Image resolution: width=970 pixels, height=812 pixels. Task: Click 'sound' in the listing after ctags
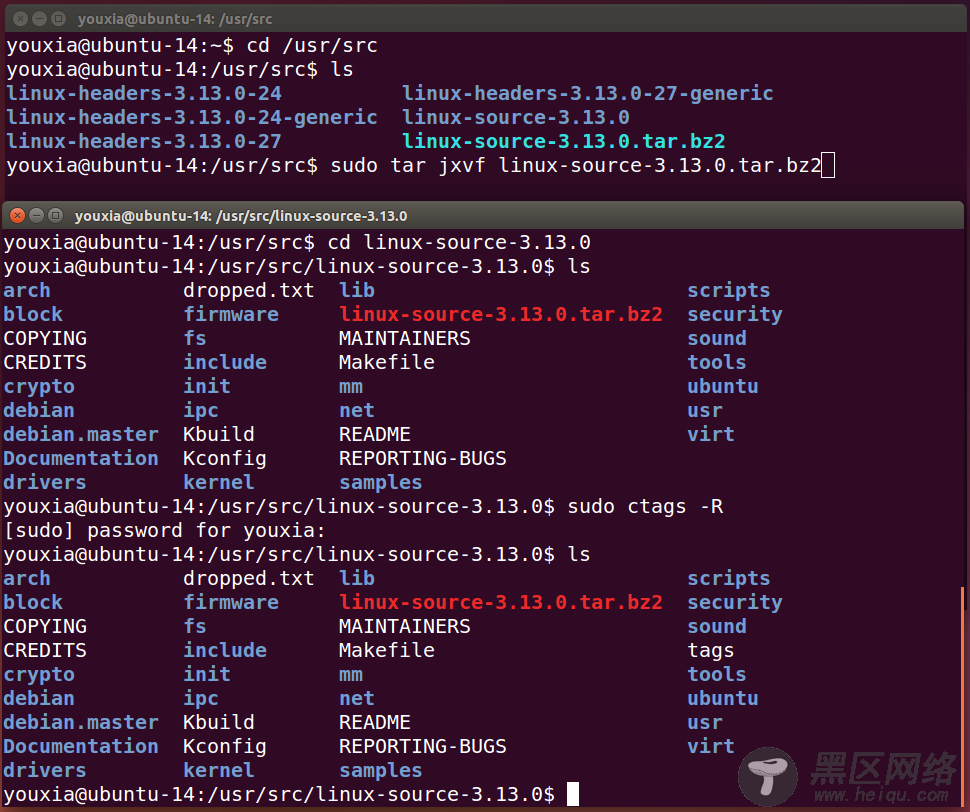[x=716, y=626]
